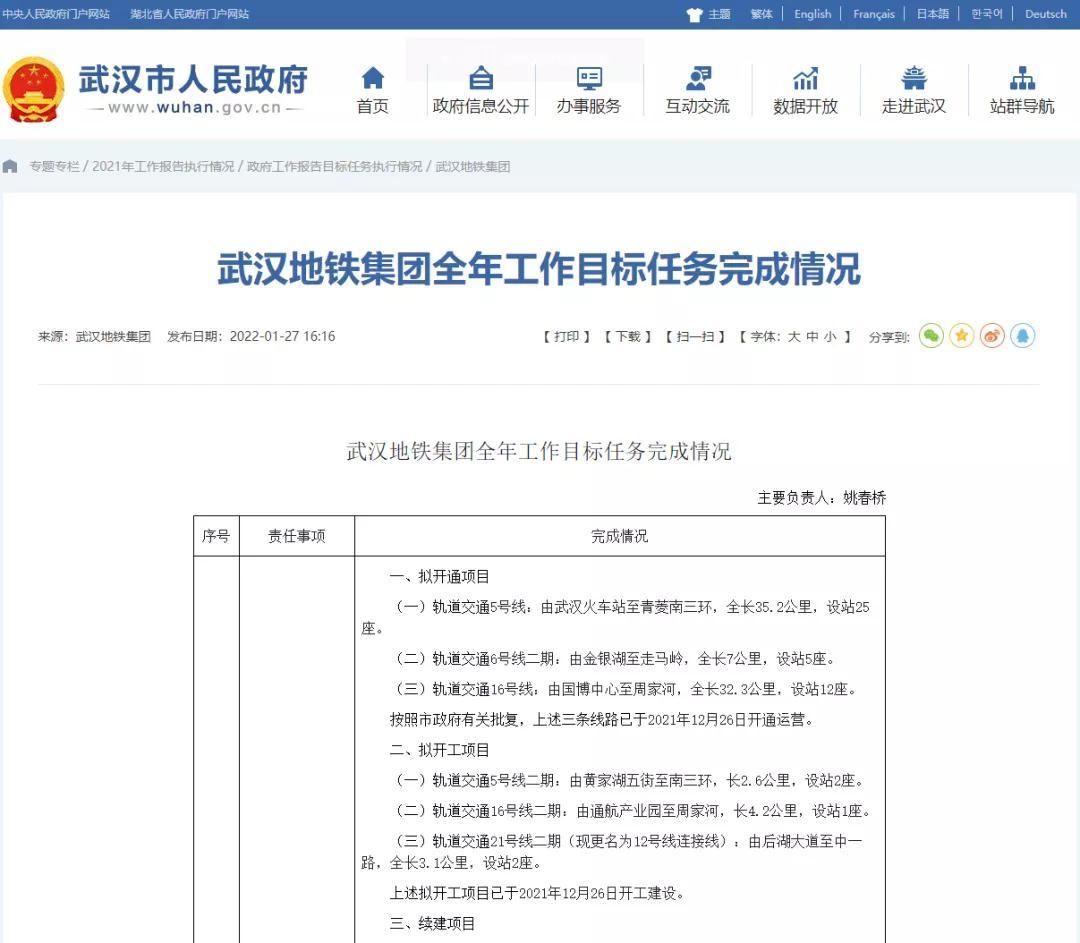Click the 三、续建项目 heading
Image resolution: width=1080 pixels, height=943 pixels.
[x=433, y=924]
